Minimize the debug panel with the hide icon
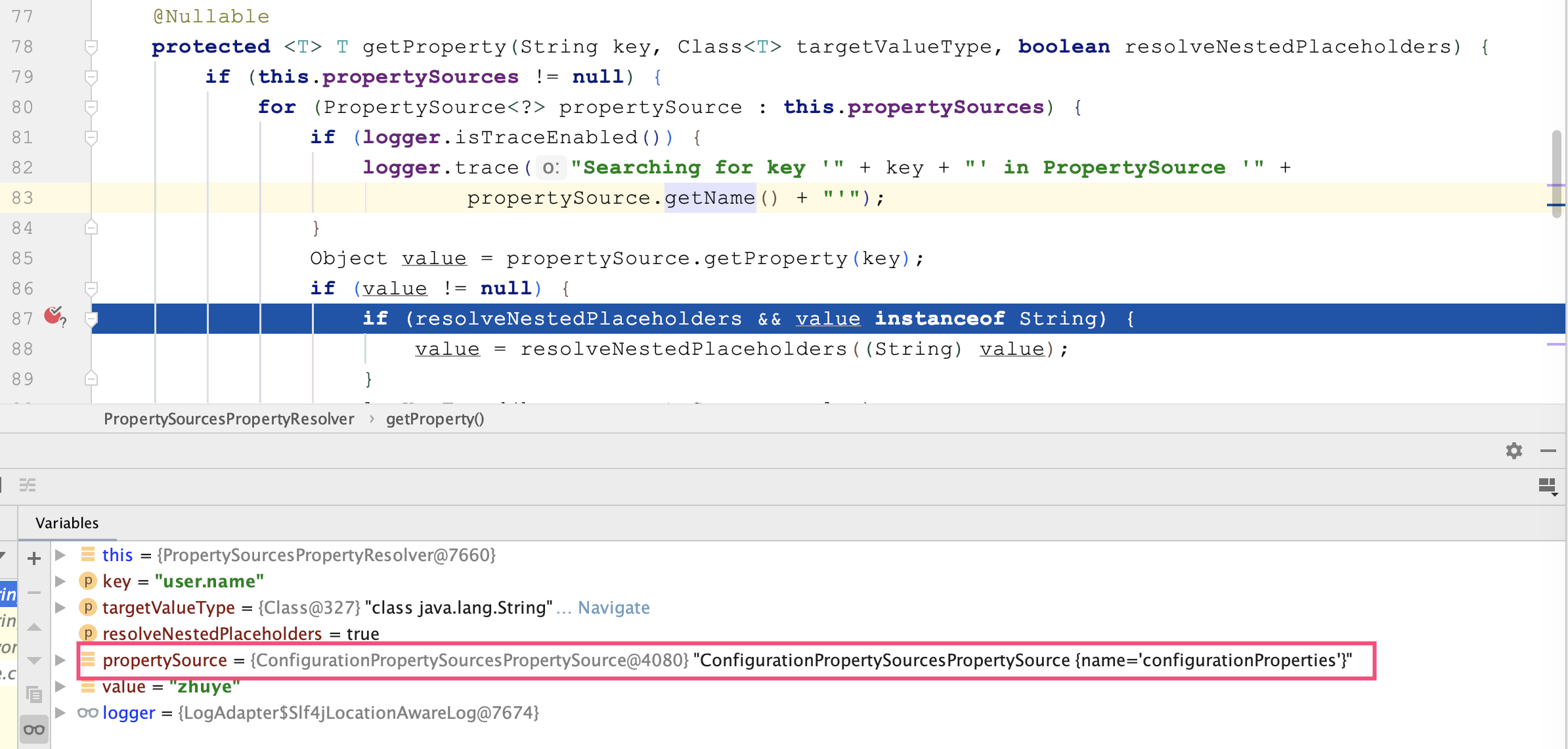 tap(1548, 451)
